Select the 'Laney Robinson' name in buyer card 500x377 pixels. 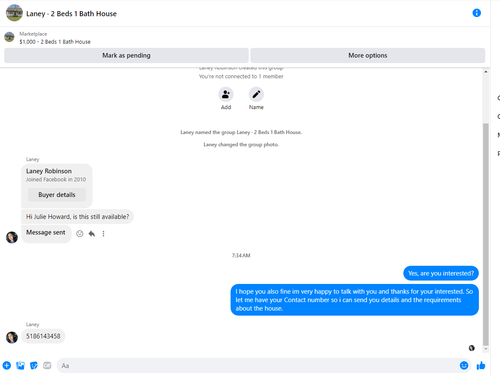[49, 171]
